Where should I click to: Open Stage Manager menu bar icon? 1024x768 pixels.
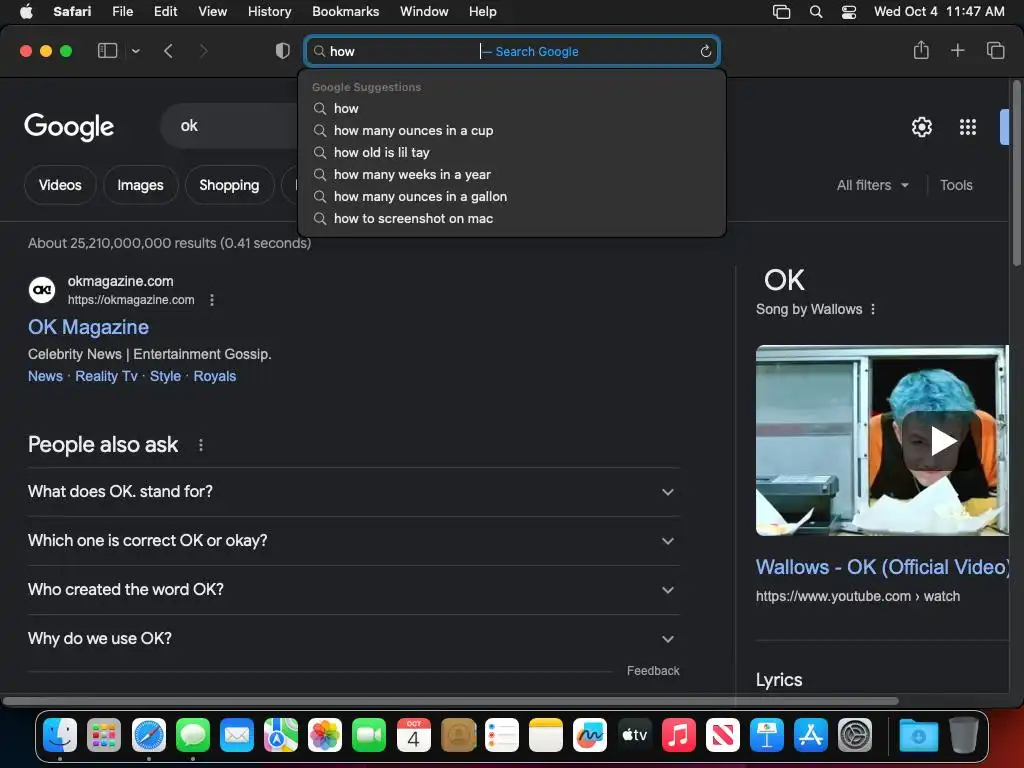[781, 12]
